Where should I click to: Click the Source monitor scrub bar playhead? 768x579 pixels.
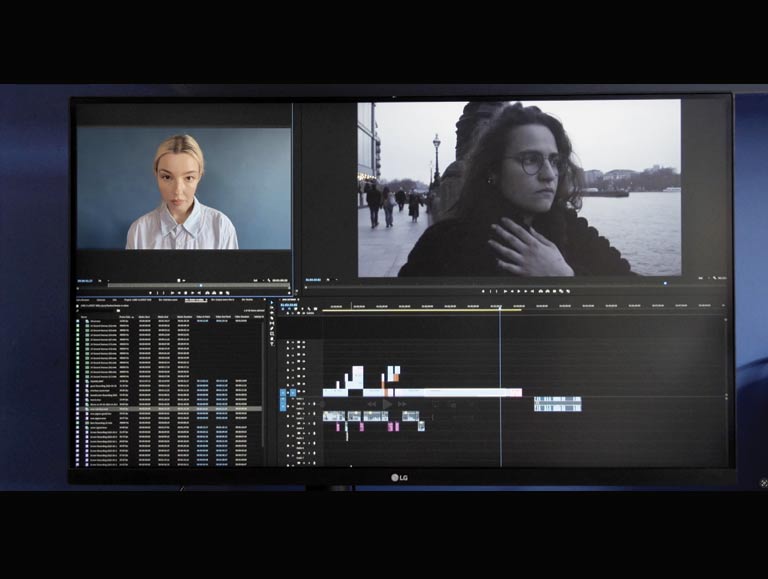pyautogui.click(x=200, y=285)
